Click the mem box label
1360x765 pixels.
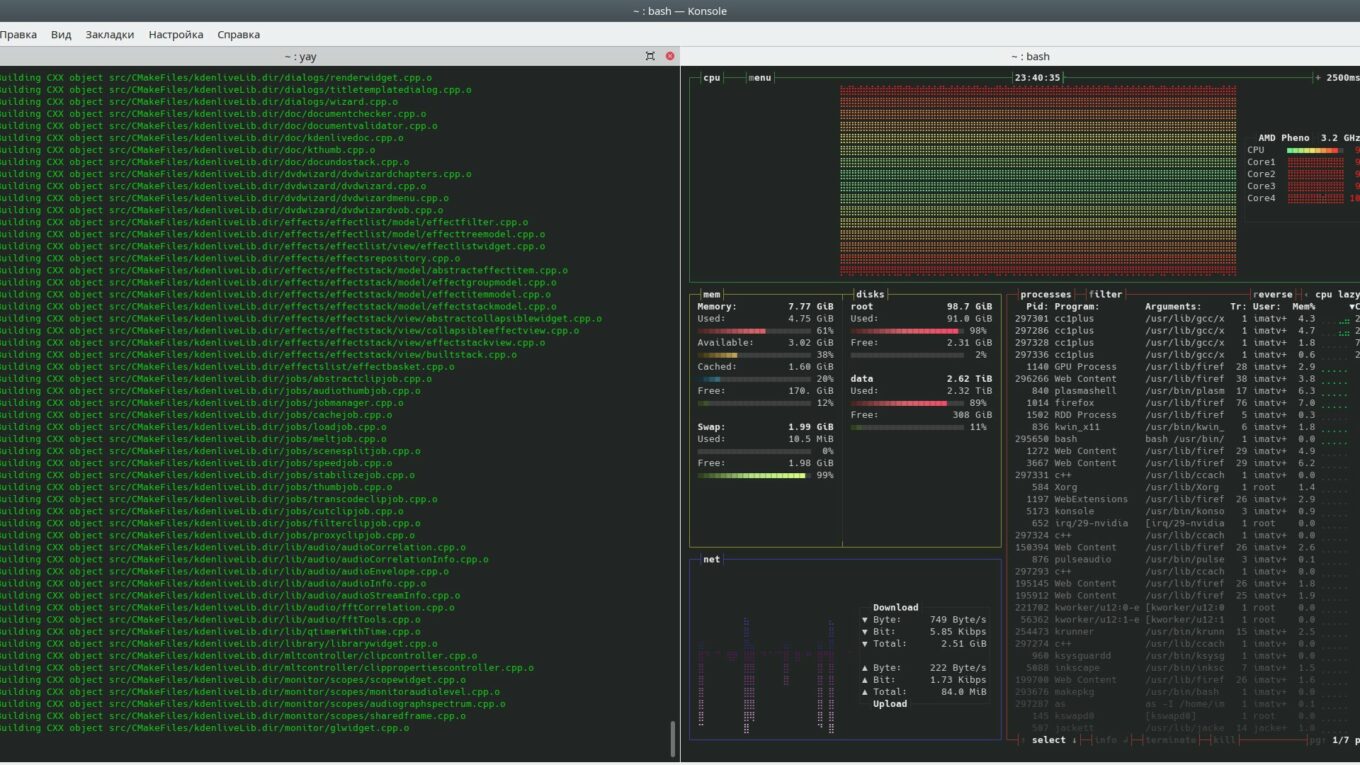tap(712, 295)
